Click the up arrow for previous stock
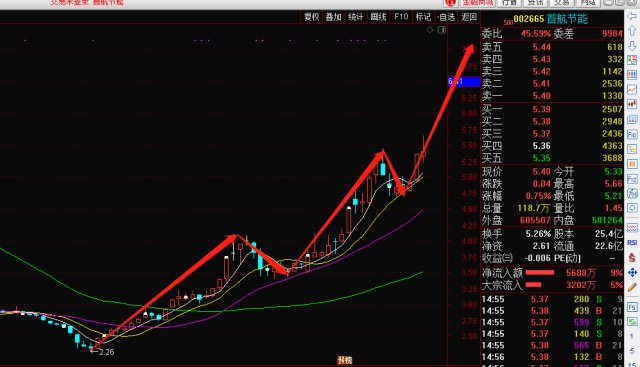 (632, 31)
